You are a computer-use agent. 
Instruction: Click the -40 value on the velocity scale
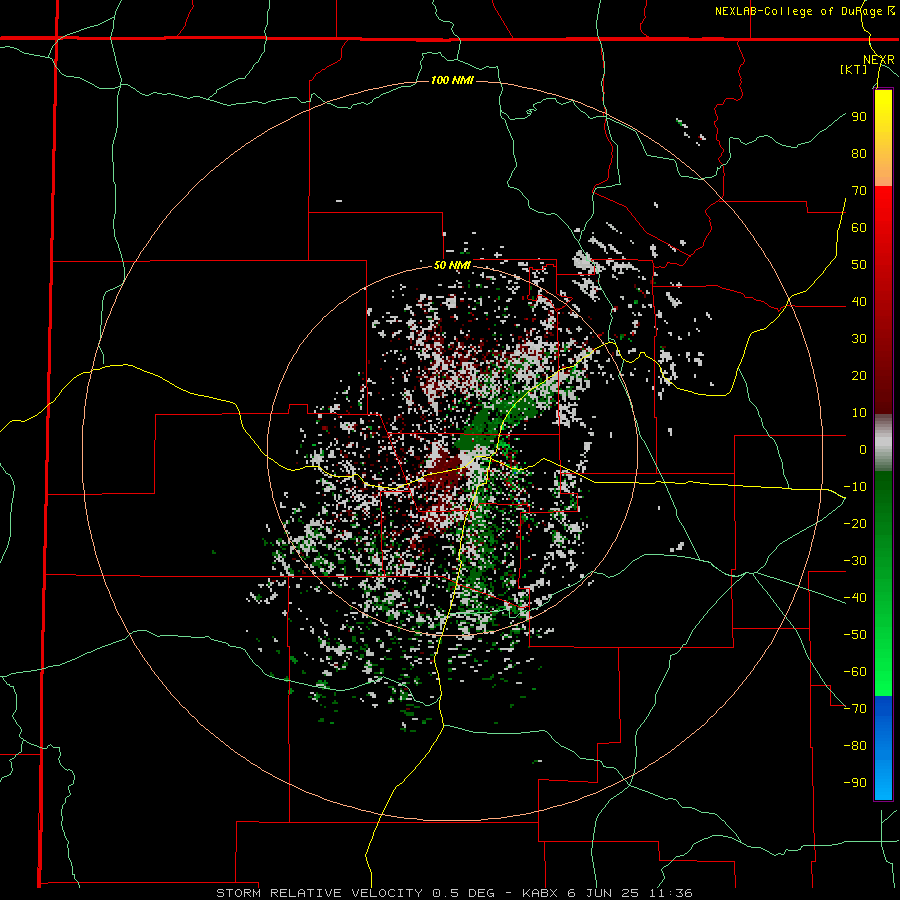[855, 598]
